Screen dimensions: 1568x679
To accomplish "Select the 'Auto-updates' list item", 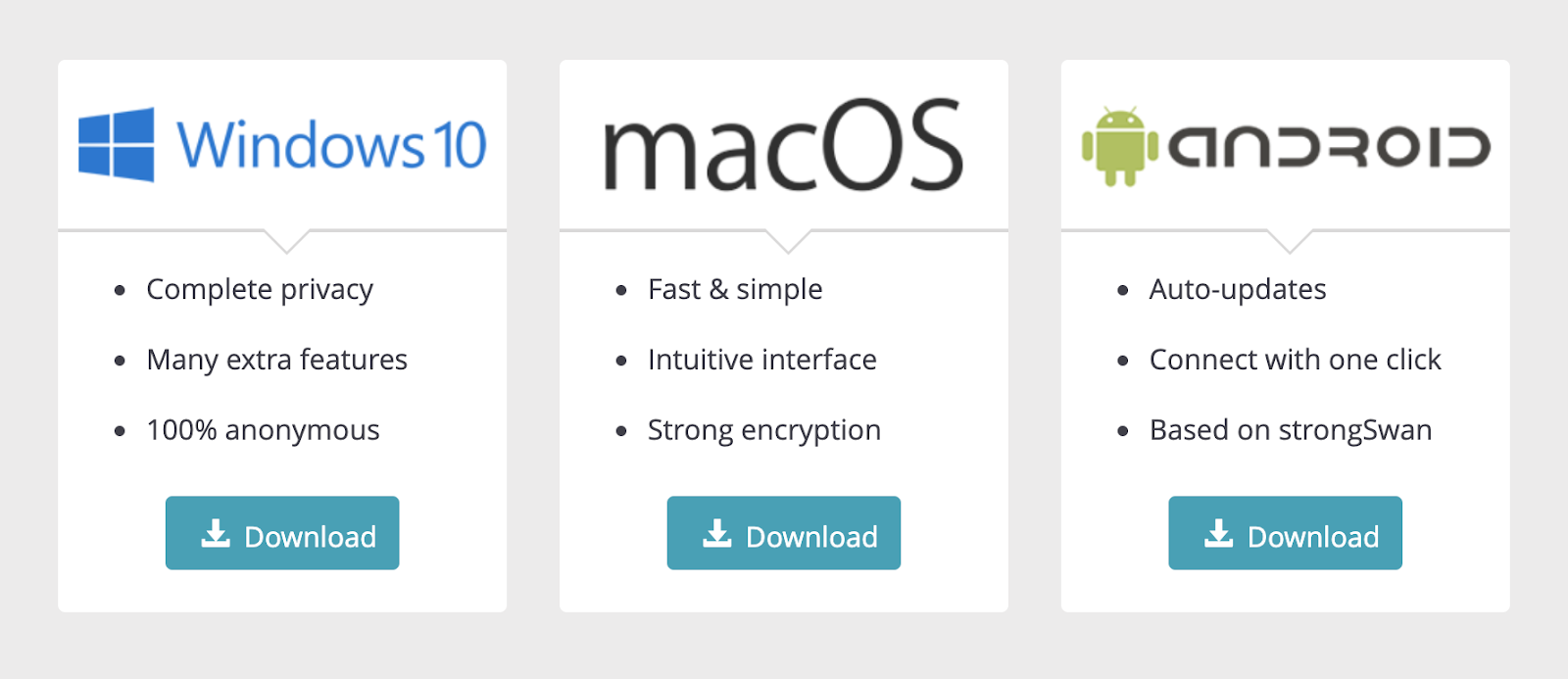I will (x=1238, y=290).
